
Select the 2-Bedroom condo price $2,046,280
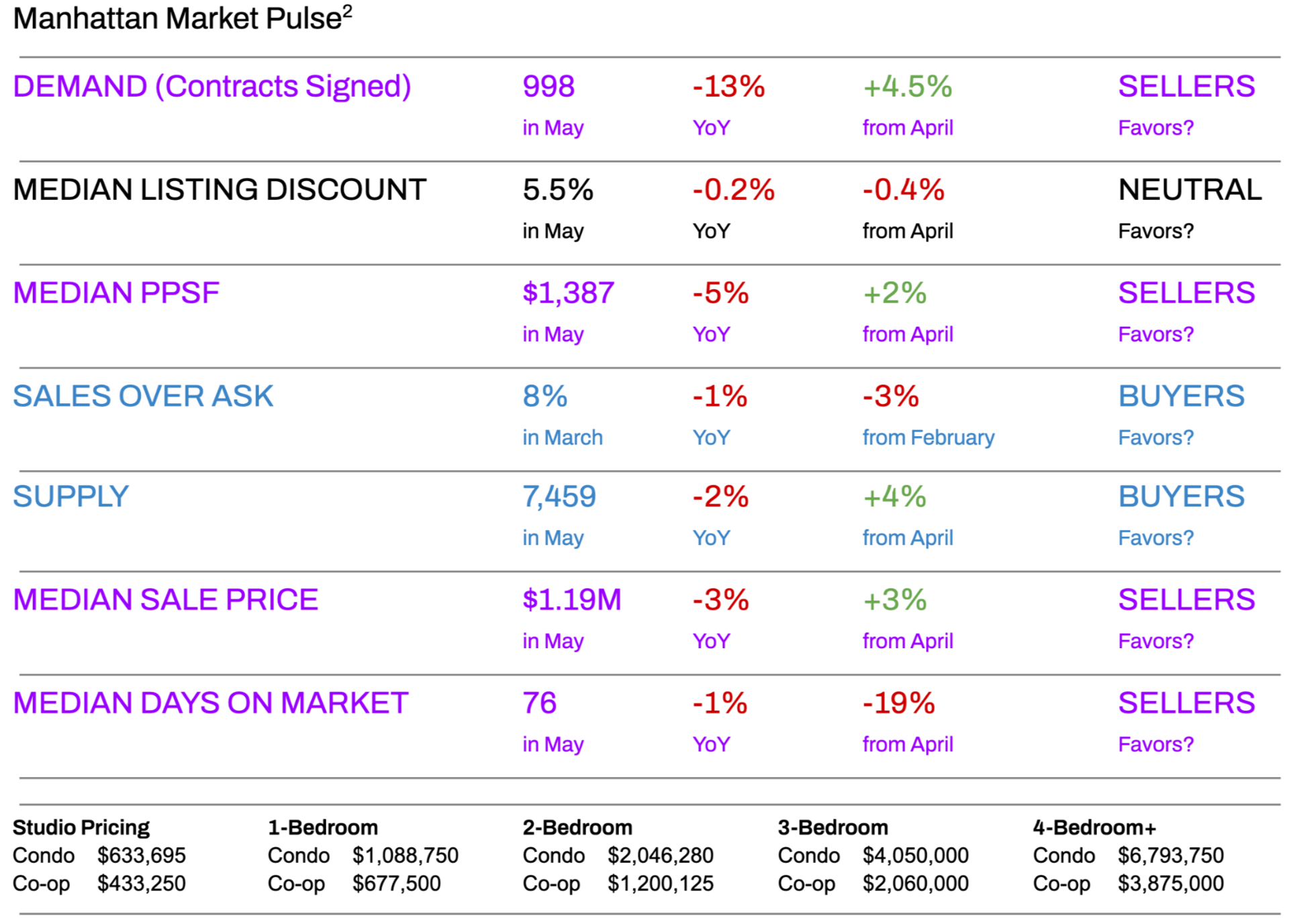coord(660,856)
